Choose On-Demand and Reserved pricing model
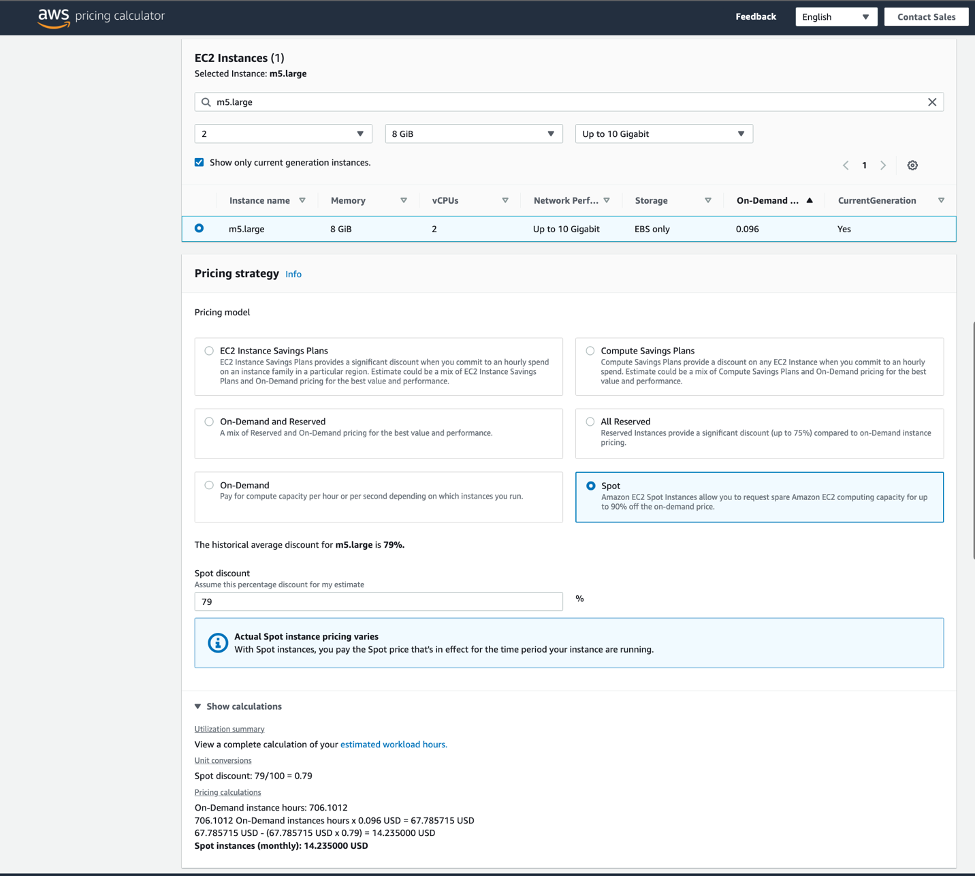 click(209, 422)
